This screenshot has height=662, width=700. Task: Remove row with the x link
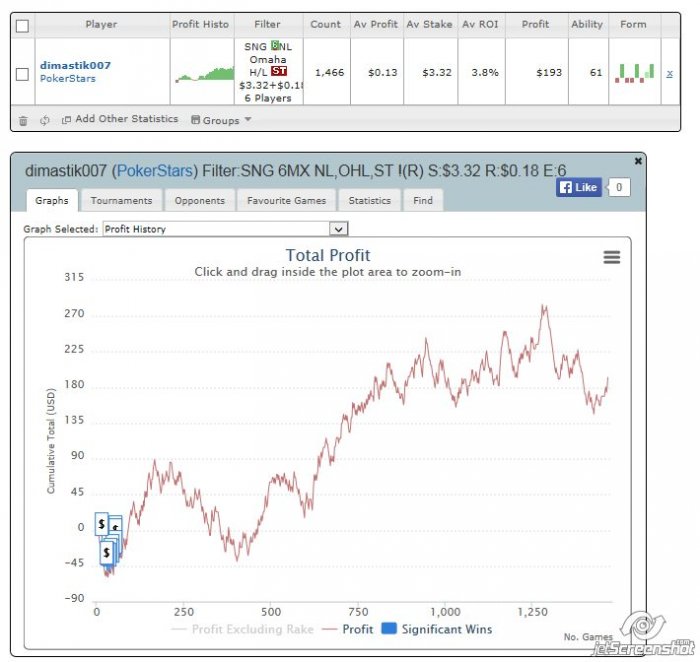coord(669,74)
